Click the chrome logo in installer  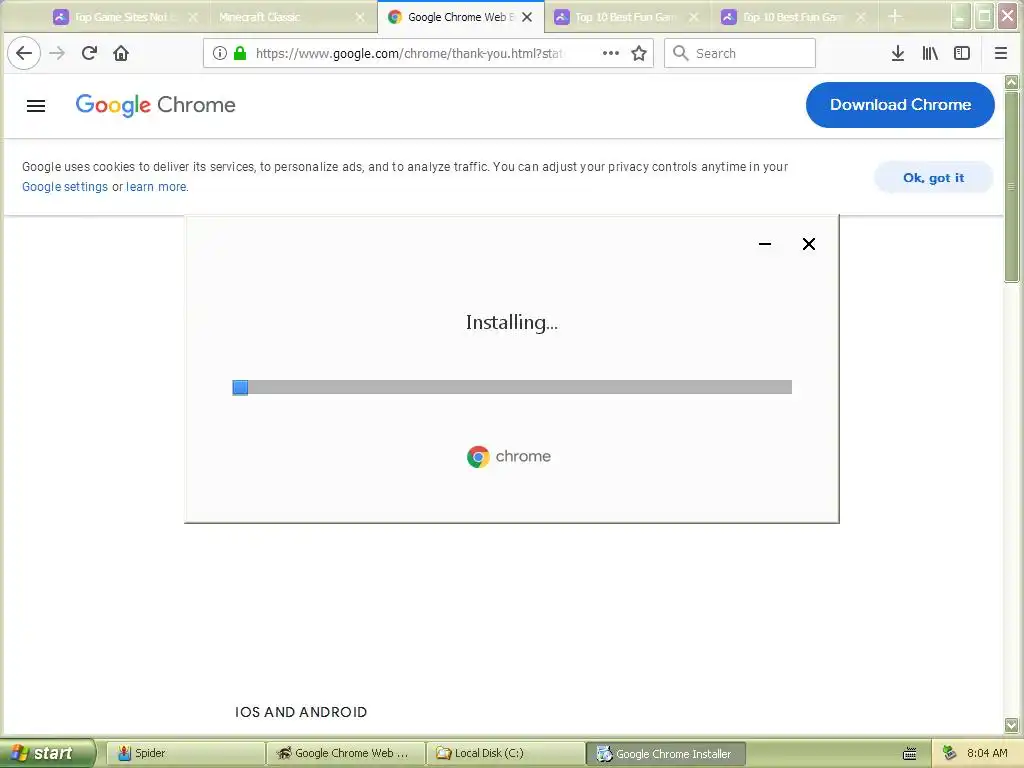[509, 456]
